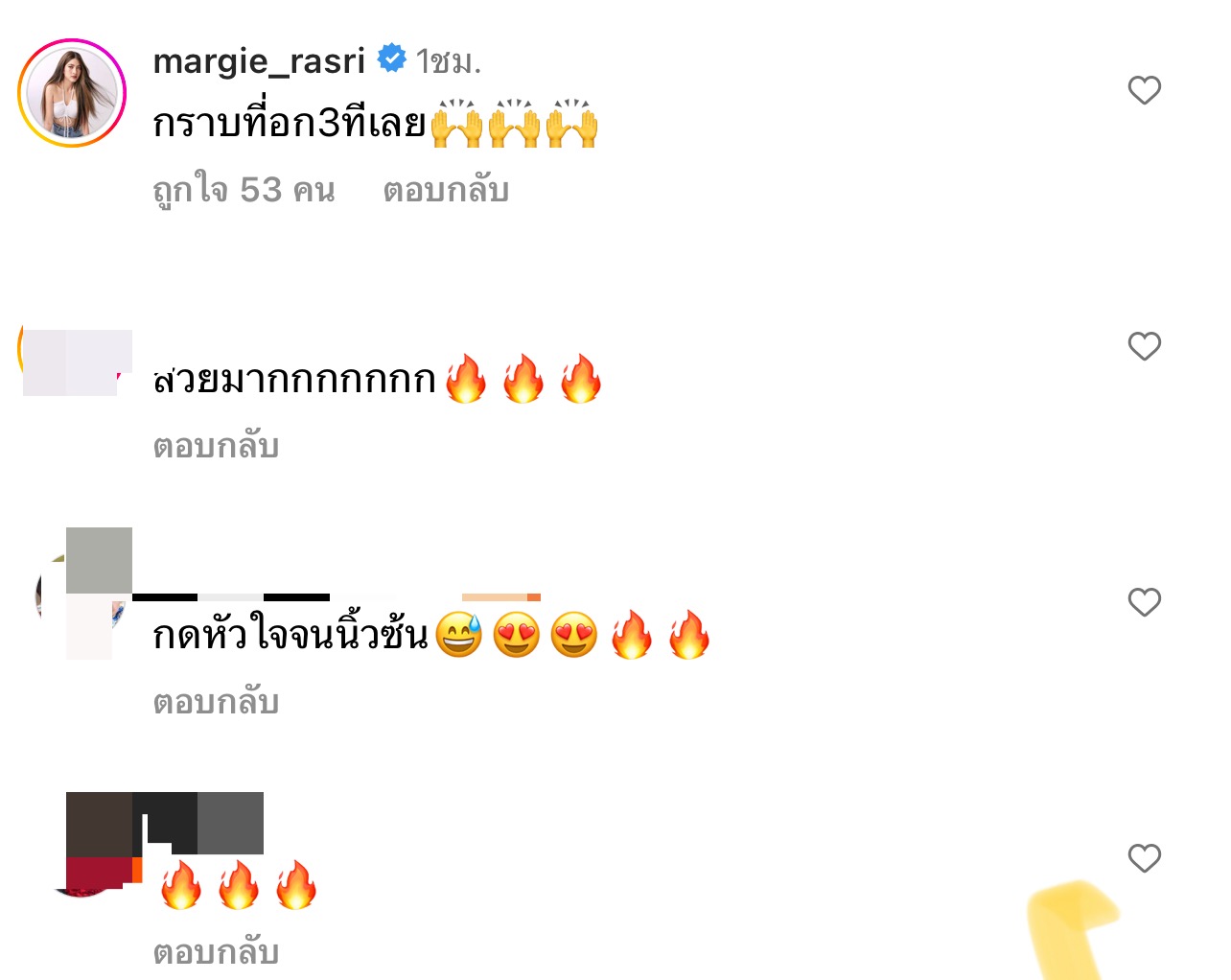Click the raised-hands emojis in margie_rasri's comment
The width and height of the screenshot is (1231, 980).
point(514,124)
